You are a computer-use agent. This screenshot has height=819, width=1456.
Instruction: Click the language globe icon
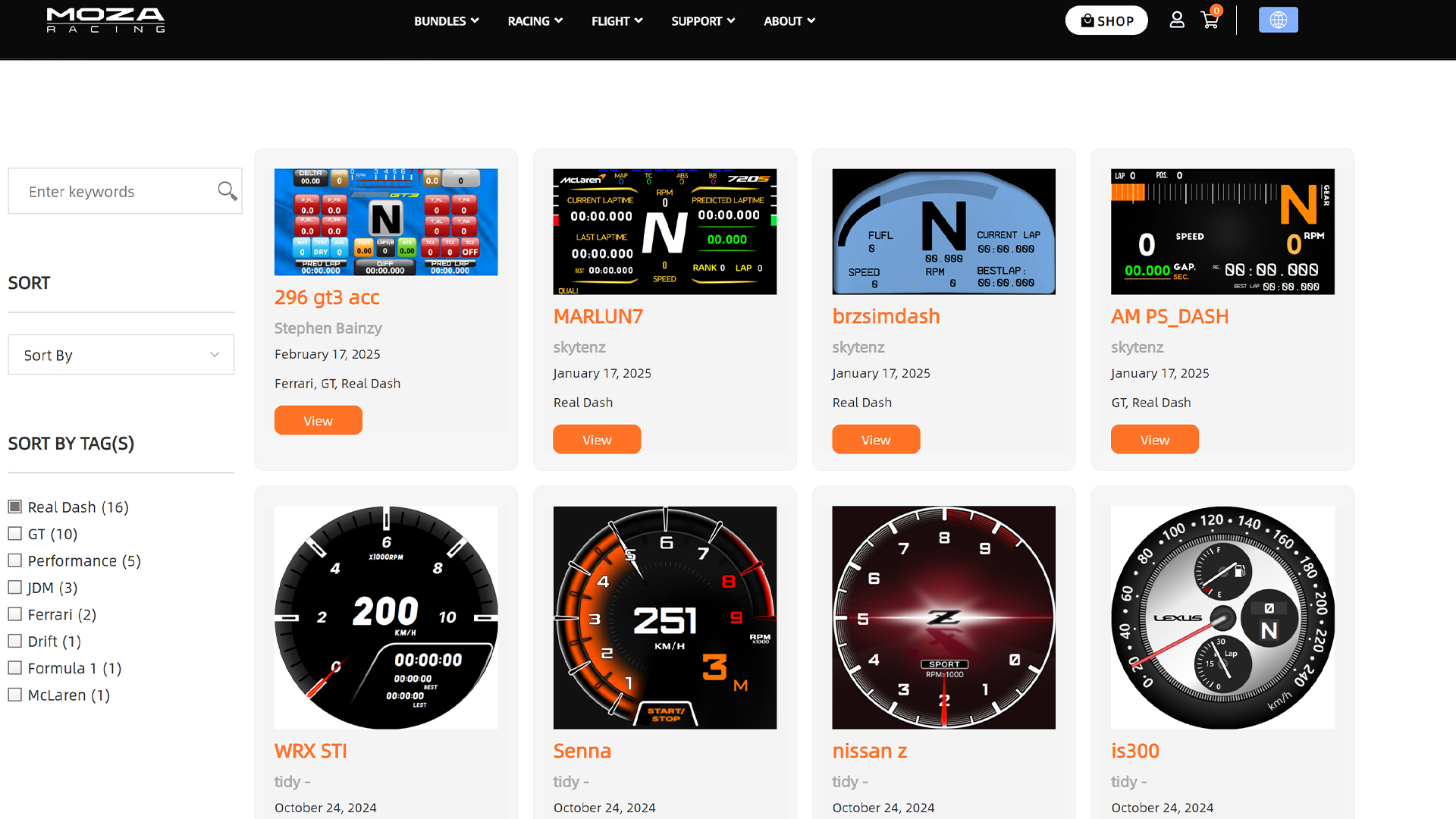click(x=1279, y=19)
